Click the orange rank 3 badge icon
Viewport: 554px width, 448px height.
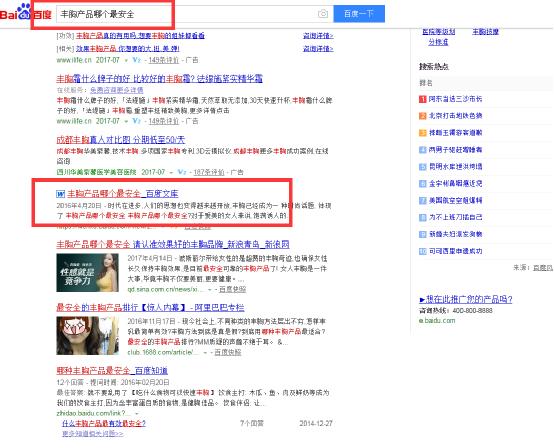coord(423,133)
